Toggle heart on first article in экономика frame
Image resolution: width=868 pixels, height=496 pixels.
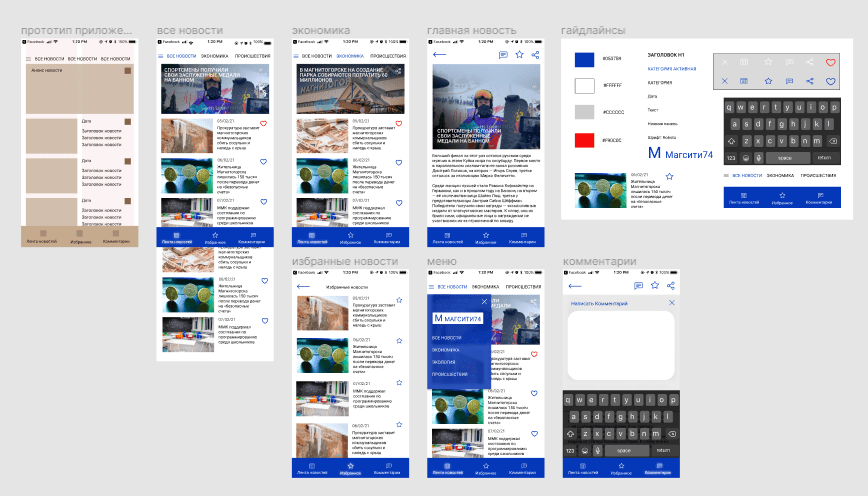click(399, 124)
